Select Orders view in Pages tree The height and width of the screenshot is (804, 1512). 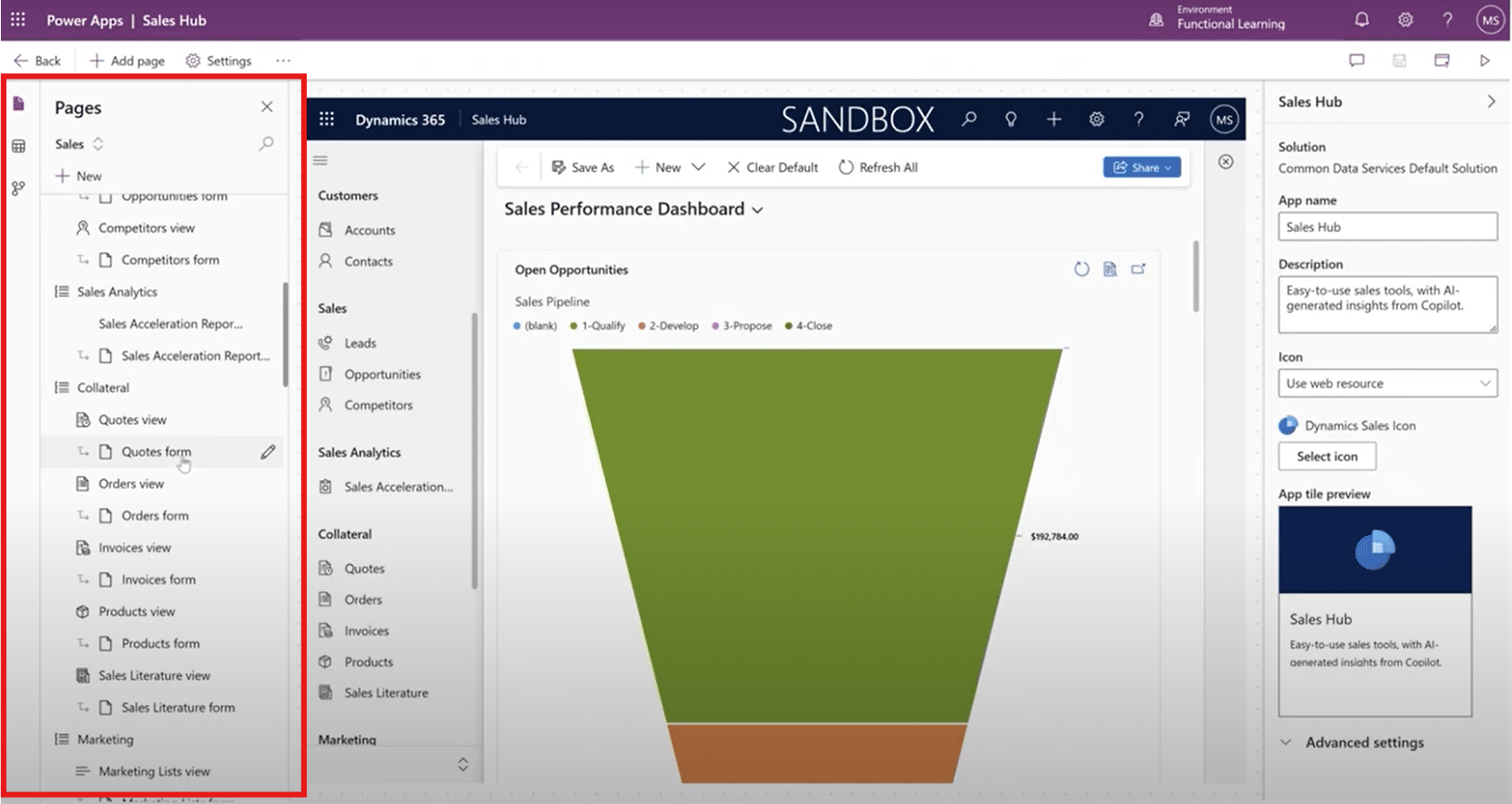click(x=131, y=483)
